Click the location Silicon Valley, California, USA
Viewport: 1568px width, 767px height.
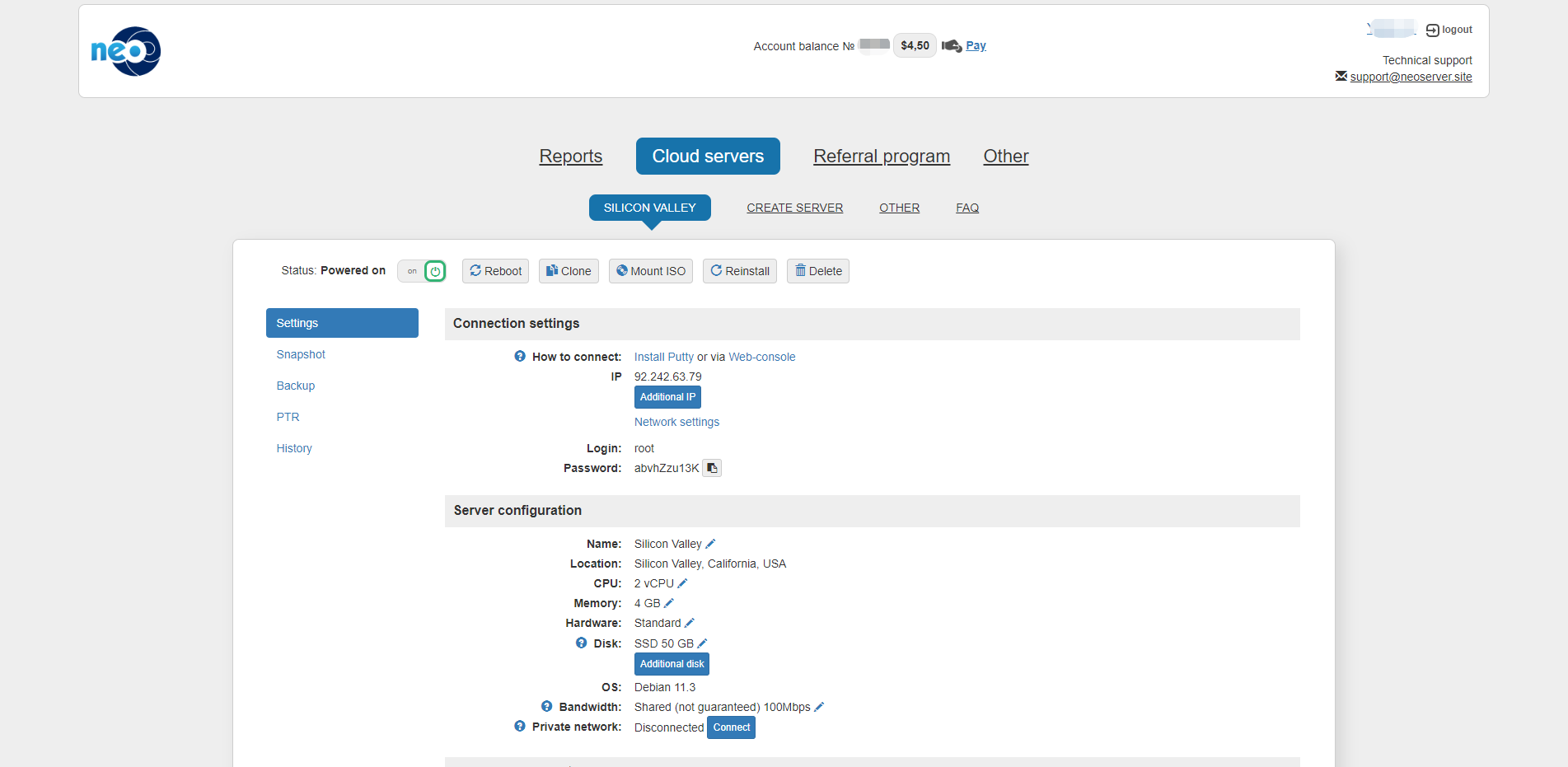pyautogui.click(x=710, y=564)
